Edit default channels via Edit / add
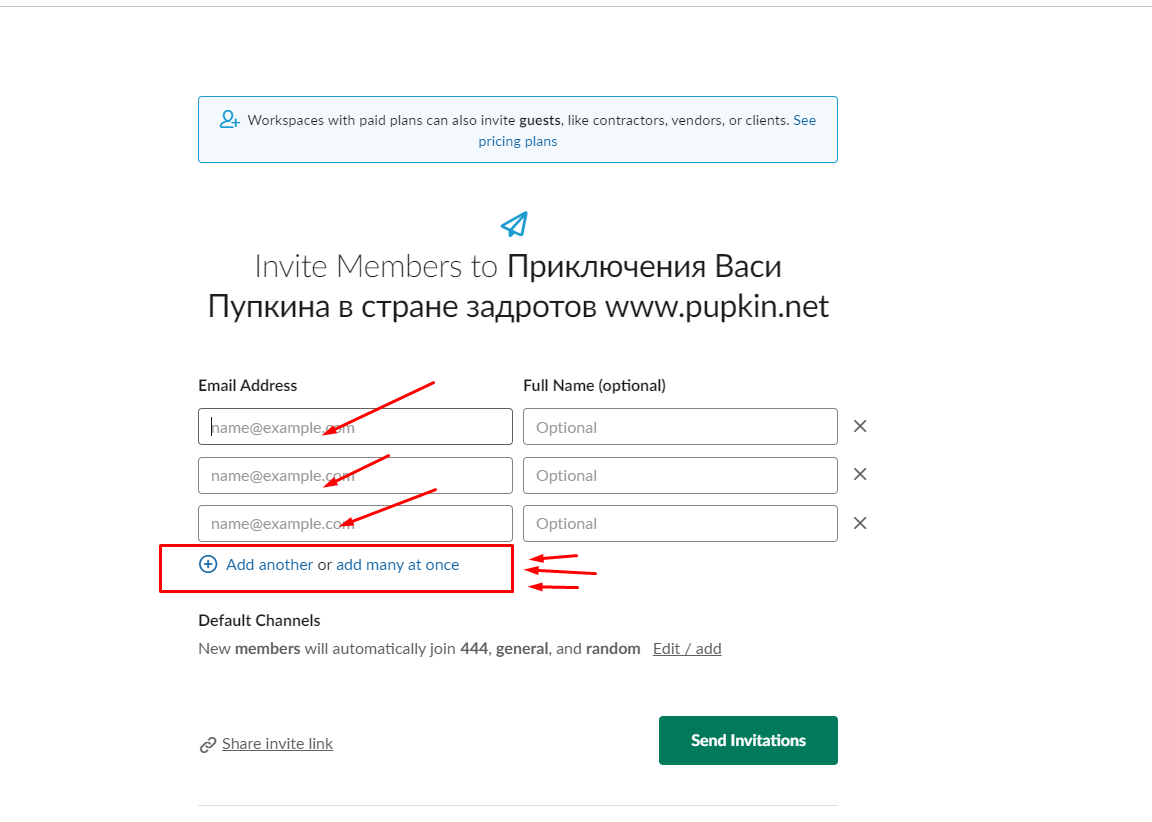Viewport: 1152px width, 822px height. [687, 648]
